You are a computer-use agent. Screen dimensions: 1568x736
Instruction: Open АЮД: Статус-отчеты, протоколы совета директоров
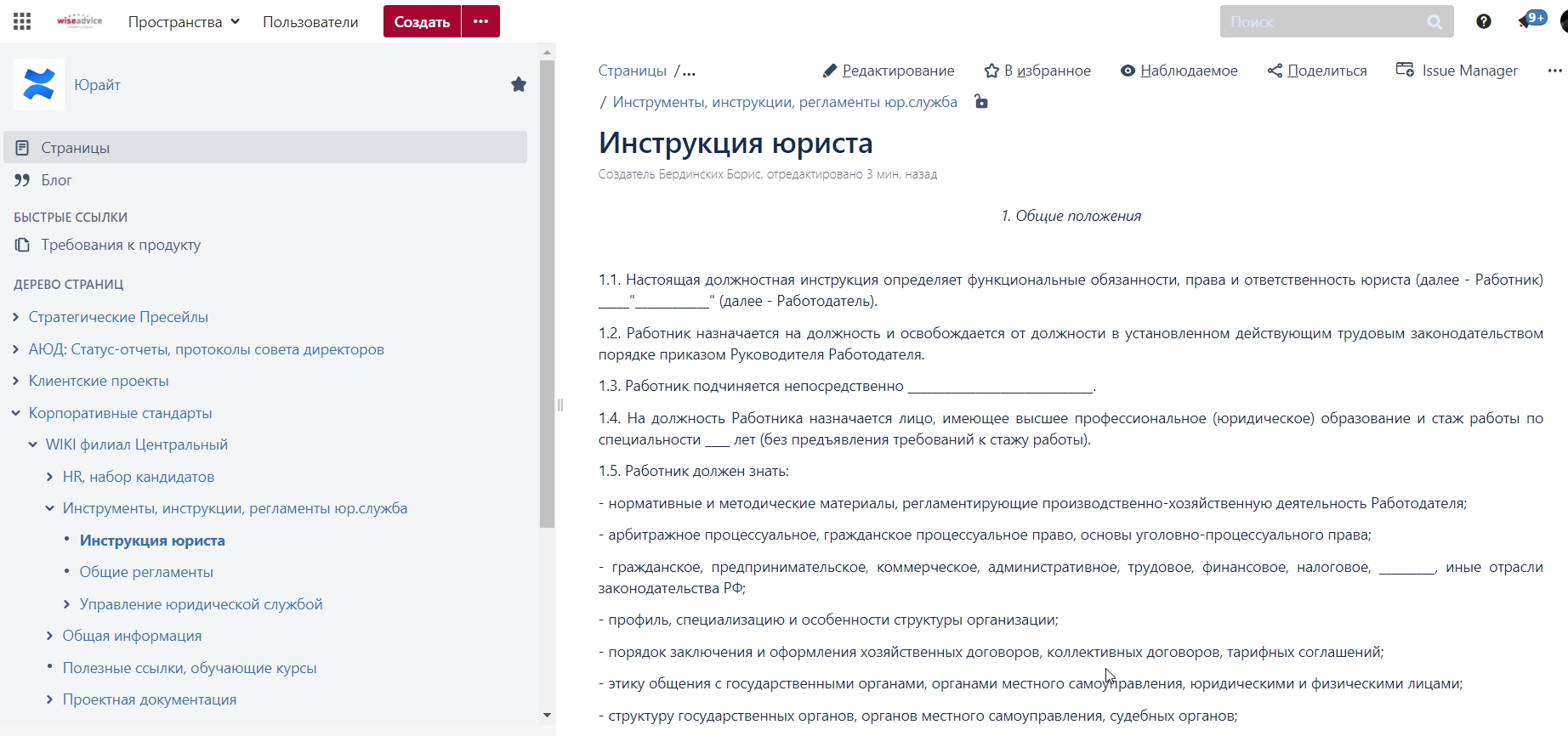(207, 349)
